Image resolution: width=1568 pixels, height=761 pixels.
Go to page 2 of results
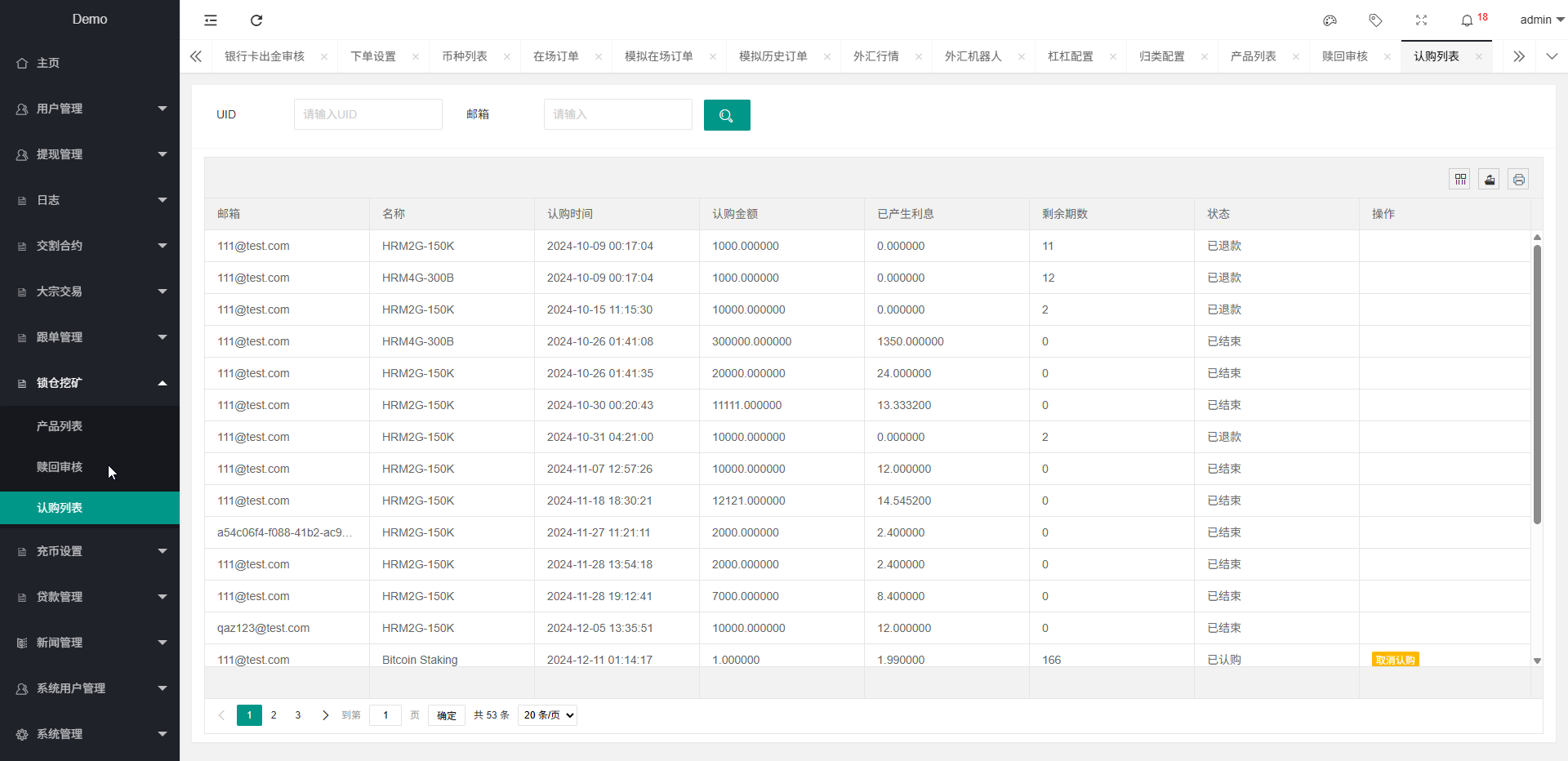coord(274,715)
